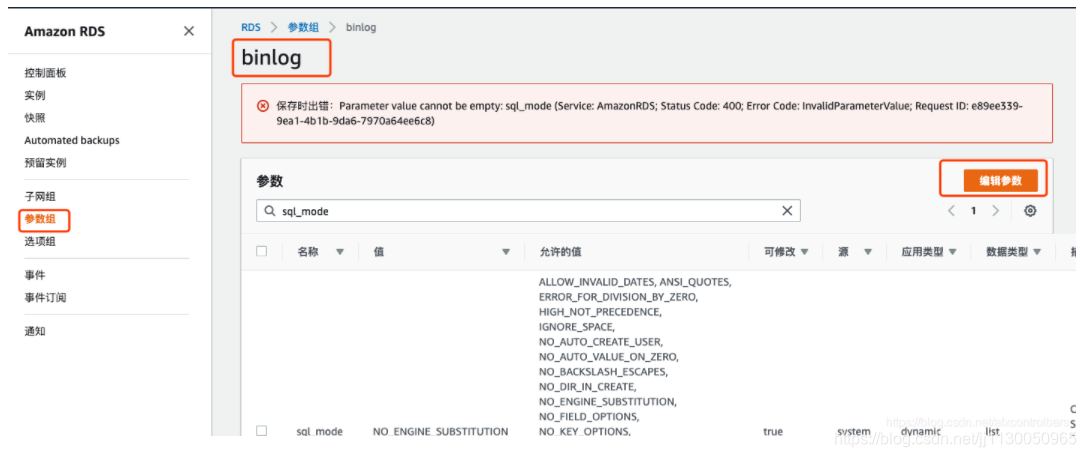Open 事件 in the sidebar

point(35,275)
